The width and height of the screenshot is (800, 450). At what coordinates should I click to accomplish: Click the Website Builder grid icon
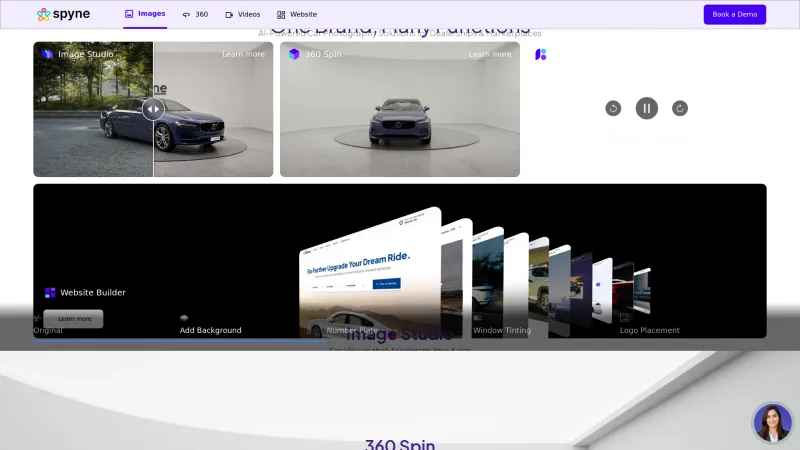tap(50, 292)
